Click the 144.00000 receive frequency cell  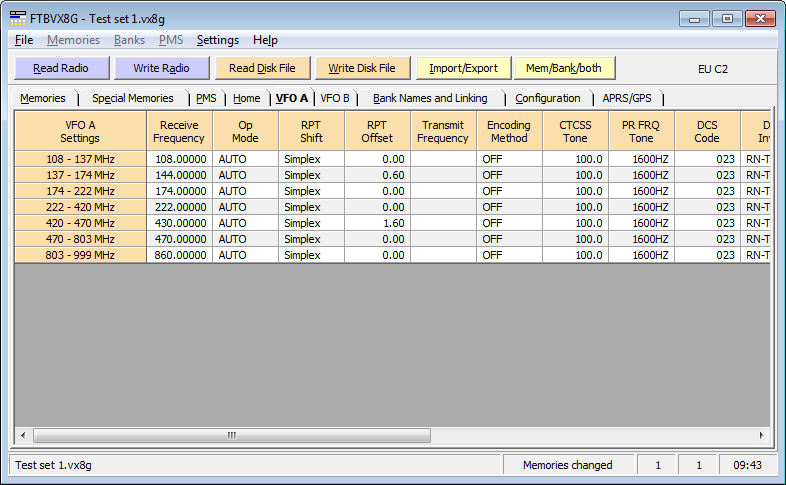click(180, 175)
